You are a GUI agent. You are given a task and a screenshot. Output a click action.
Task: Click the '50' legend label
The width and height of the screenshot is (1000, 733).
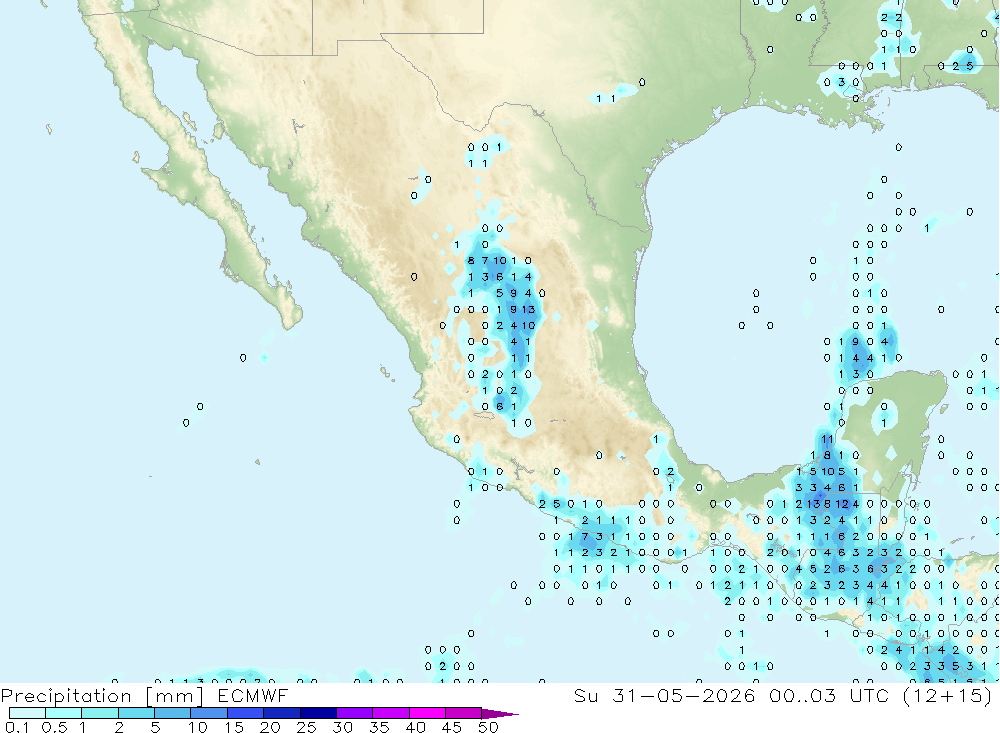[488, 727]
